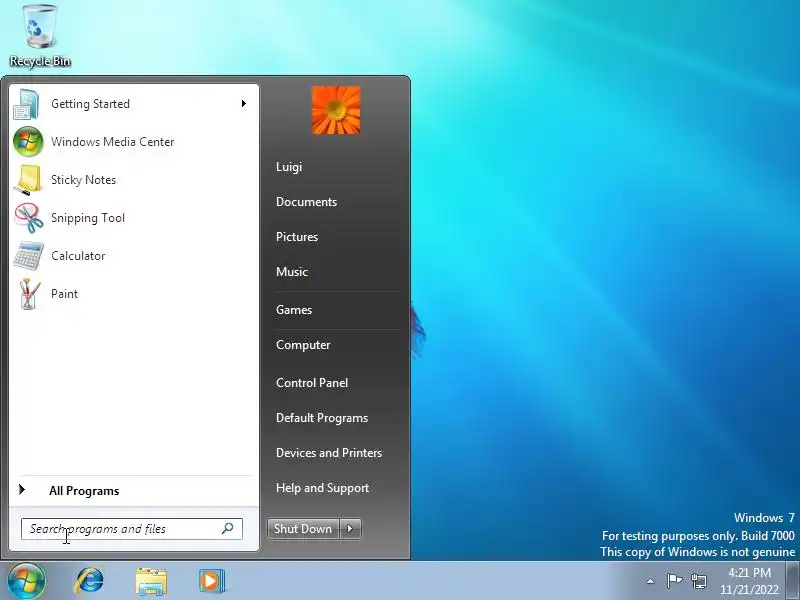Click the Calculator icon
Viewport: 800px width, 600px height.
pyautogui.click(x=29, y=256)
